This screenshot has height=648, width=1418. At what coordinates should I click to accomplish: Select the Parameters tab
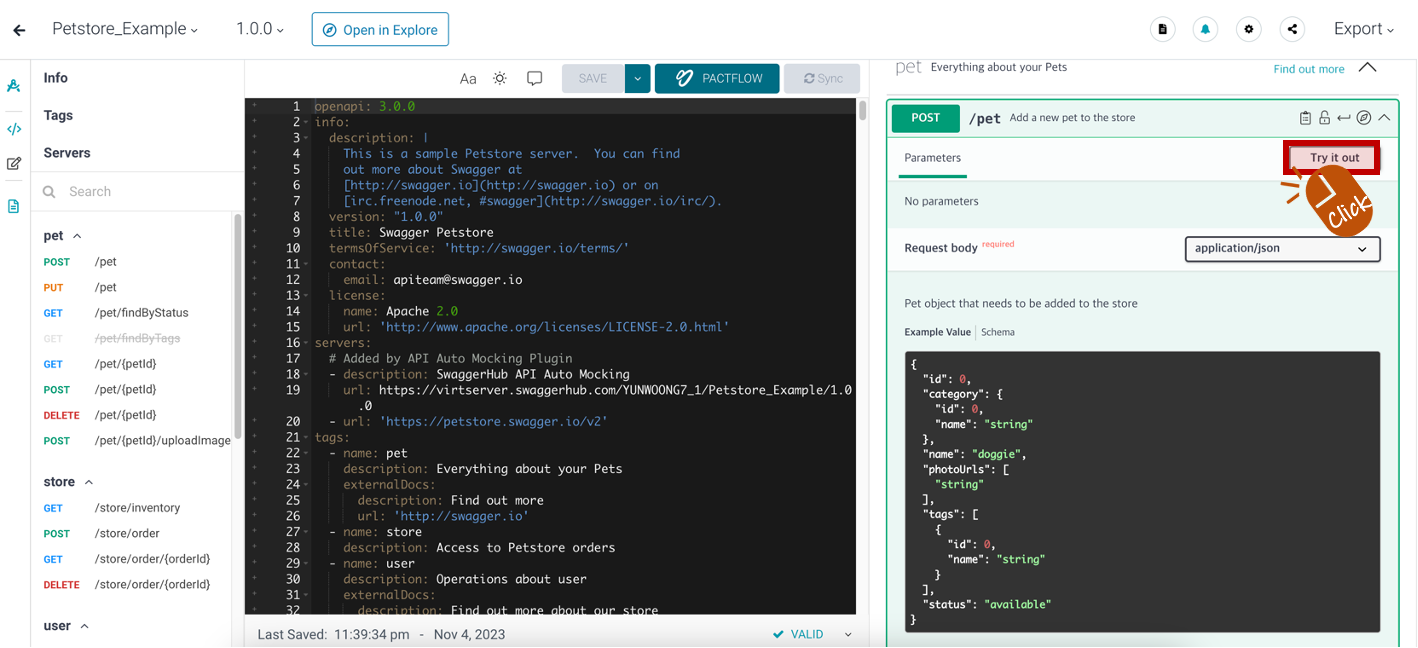(x=932, y=158)
